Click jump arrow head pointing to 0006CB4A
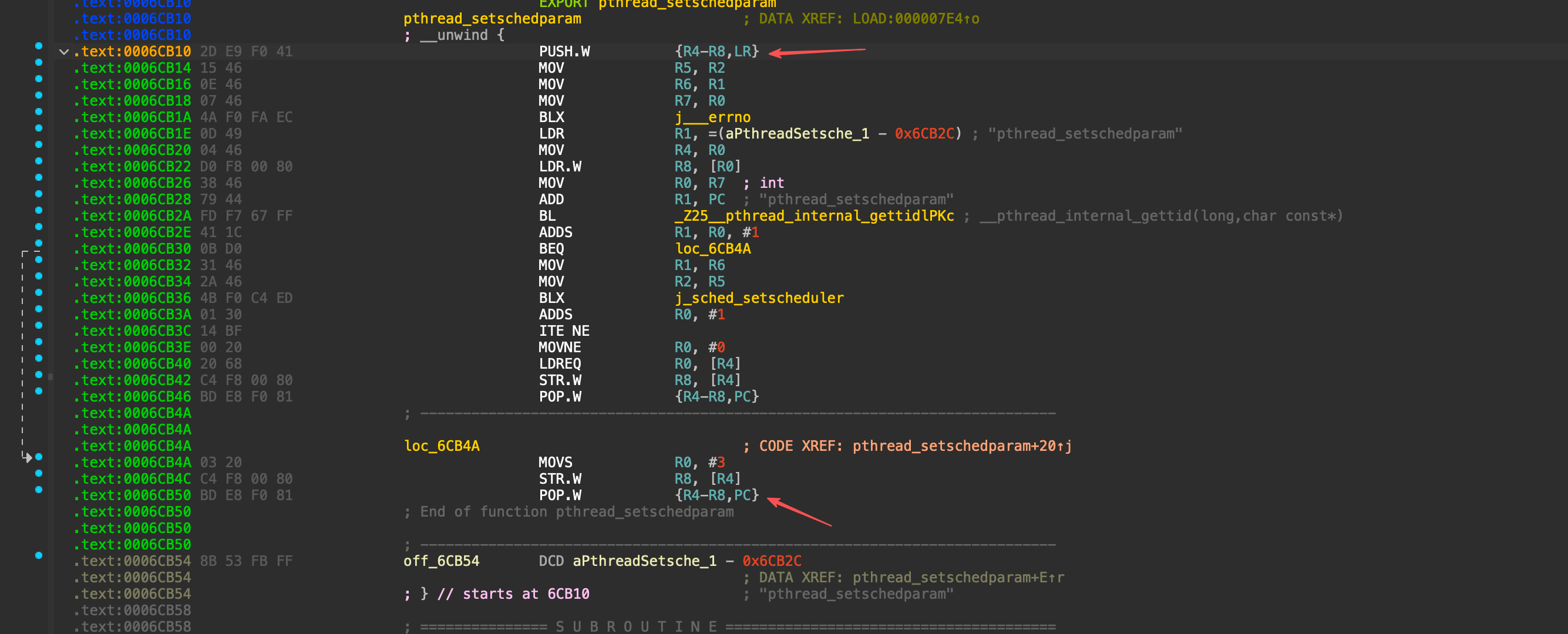The image size is (1568, 634). pos(28,457)
